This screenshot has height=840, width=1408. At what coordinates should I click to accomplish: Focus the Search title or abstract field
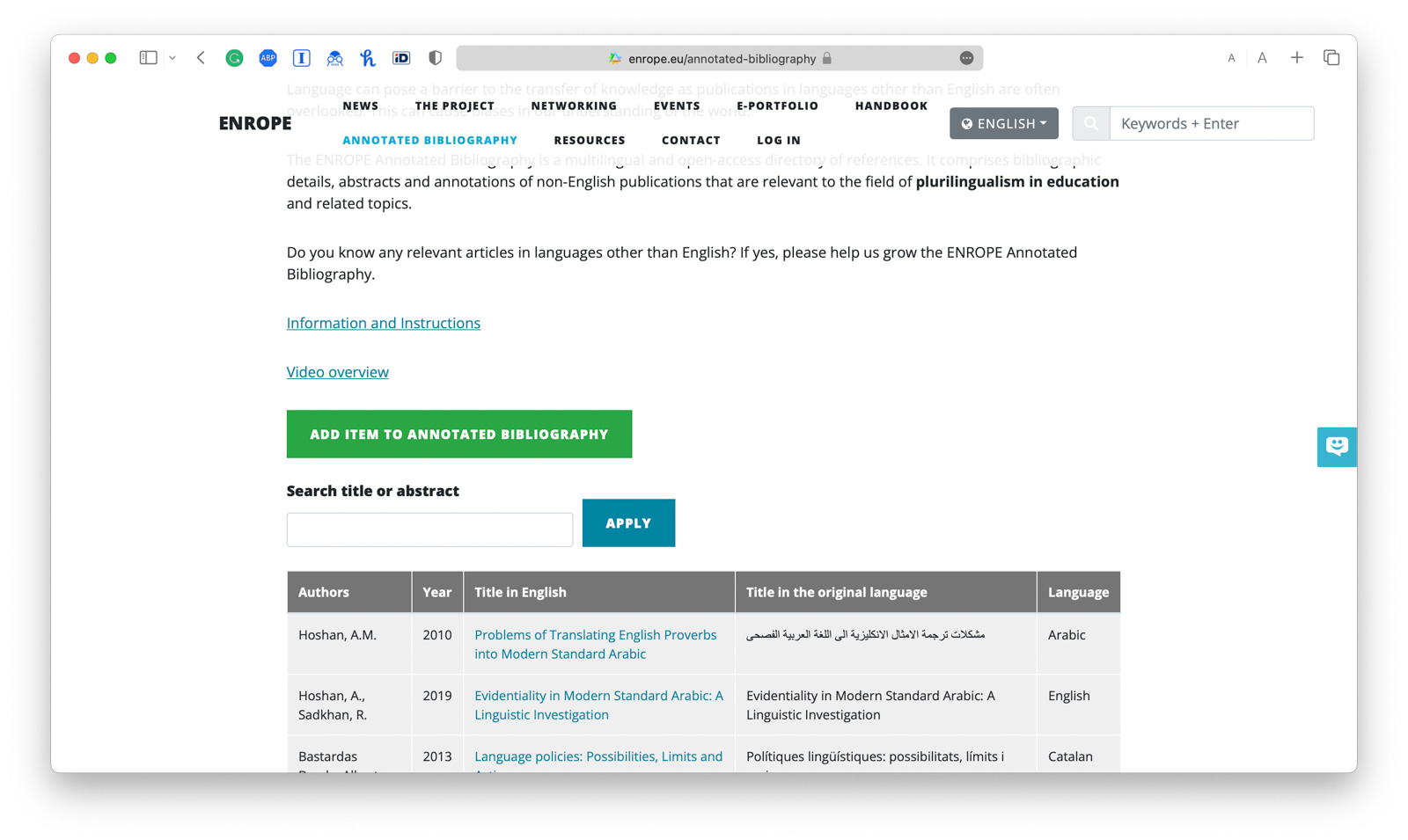click(429, 530)
